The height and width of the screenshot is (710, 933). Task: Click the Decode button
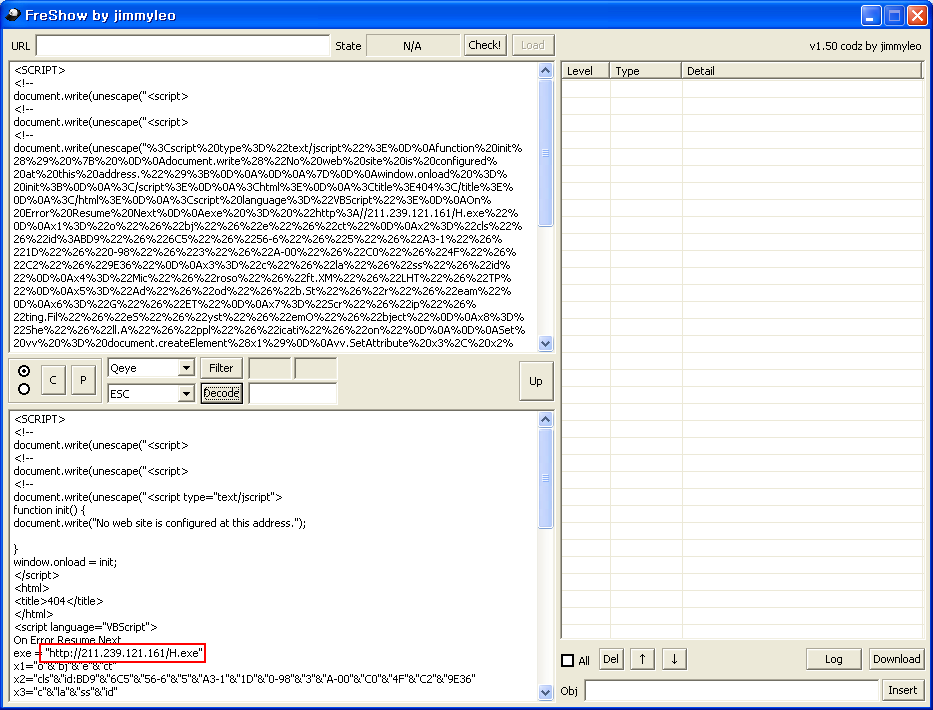point(221,393)
